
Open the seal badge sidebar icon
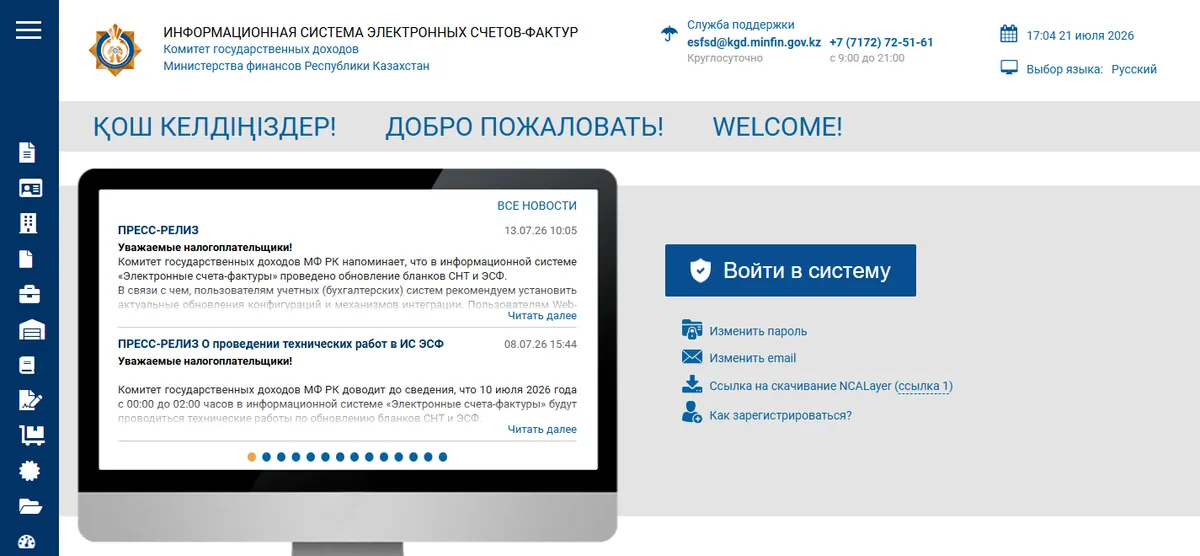pos(29,470)
